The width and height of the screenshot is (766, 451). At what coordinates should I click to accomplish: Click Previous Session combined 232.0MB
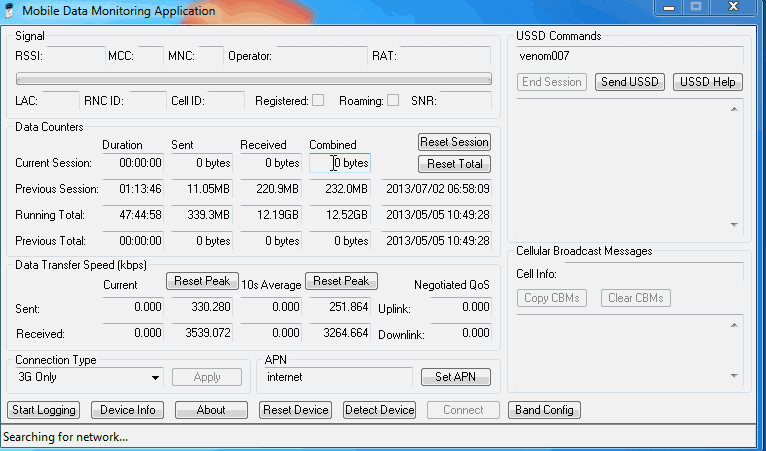[340, 189]
